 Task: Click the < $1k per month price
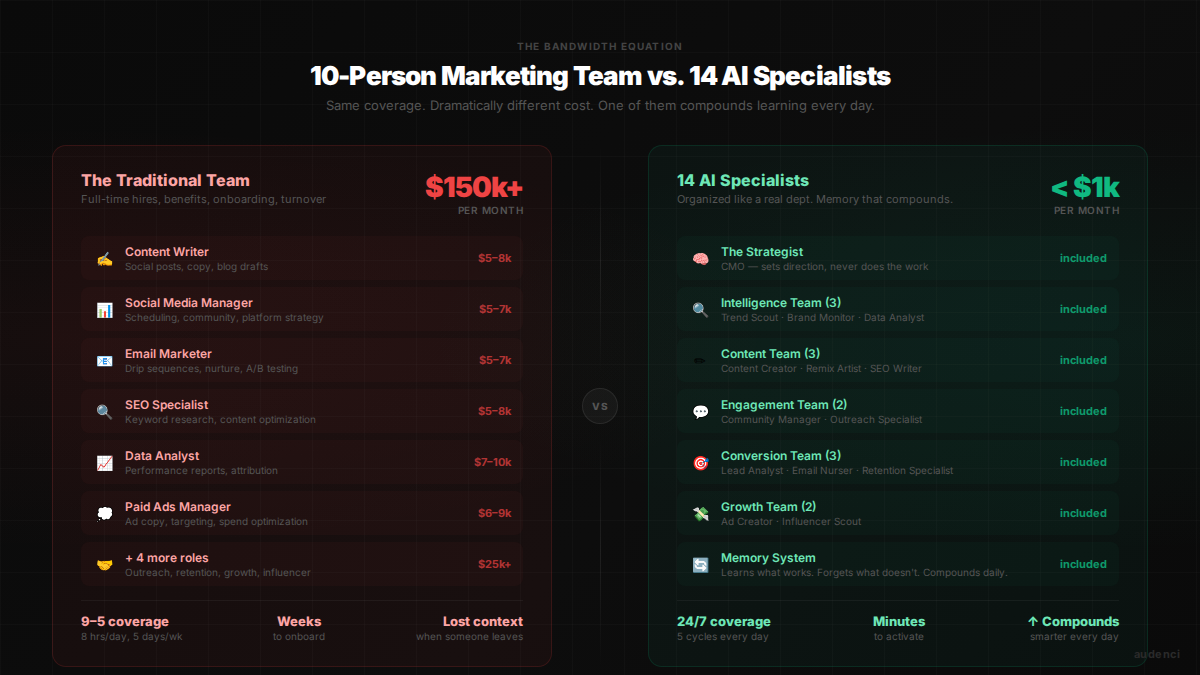pyautogui.click(x=1085, y=188)
